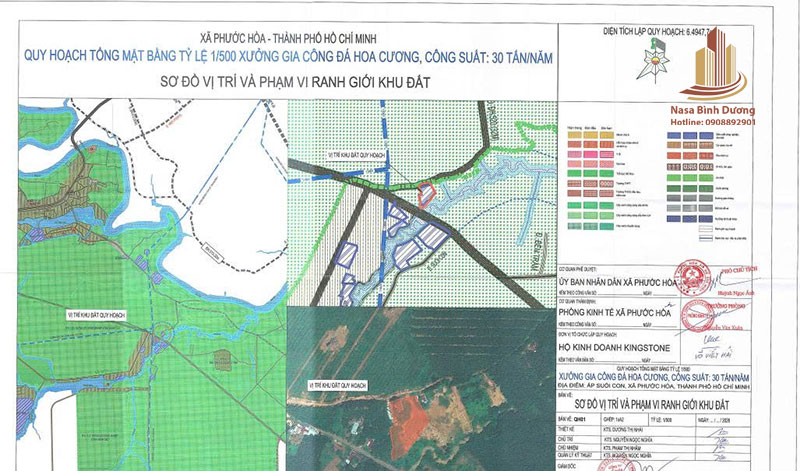Click the top yellow swatch in the left legend column
Screen dimensions: 800x471
point(574,135)
